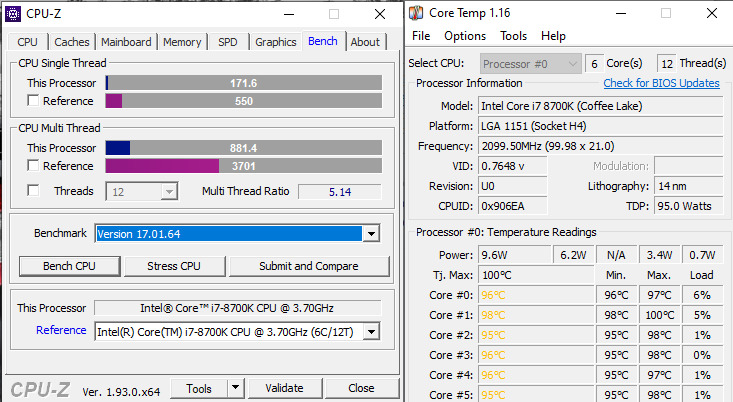Click the Lithography value 14 nm

point(689,187)
